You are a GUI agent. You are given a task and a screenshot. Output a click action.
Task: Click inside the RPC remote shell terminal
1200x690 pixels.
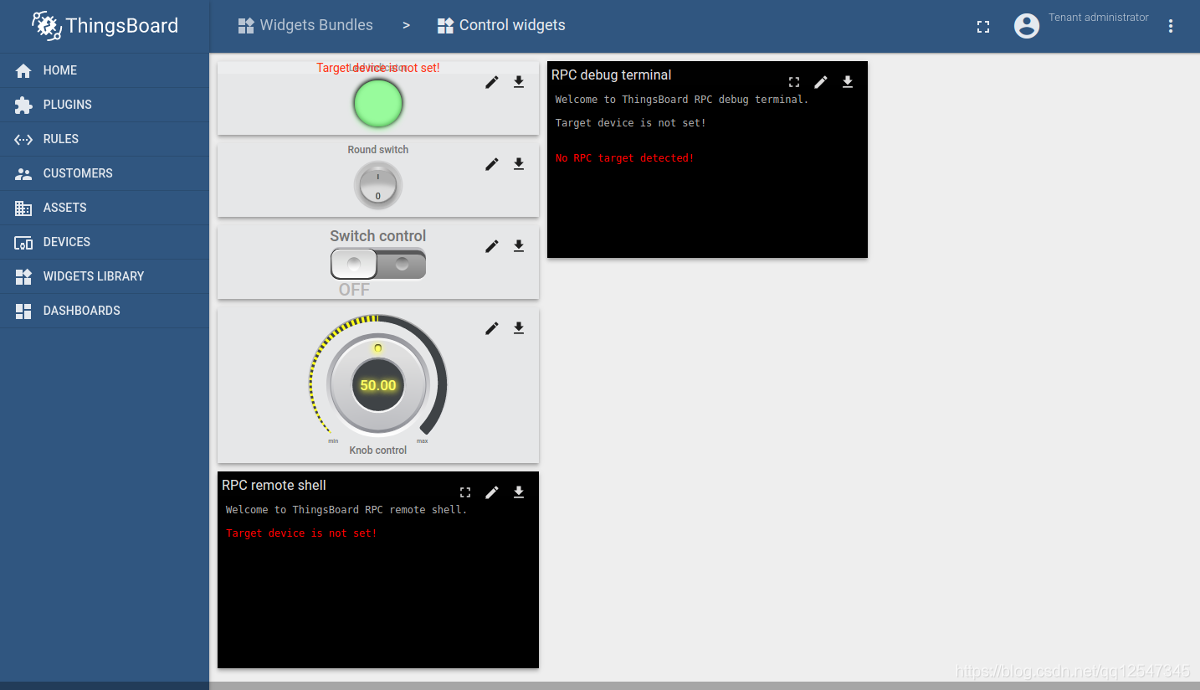coord(378,590)
